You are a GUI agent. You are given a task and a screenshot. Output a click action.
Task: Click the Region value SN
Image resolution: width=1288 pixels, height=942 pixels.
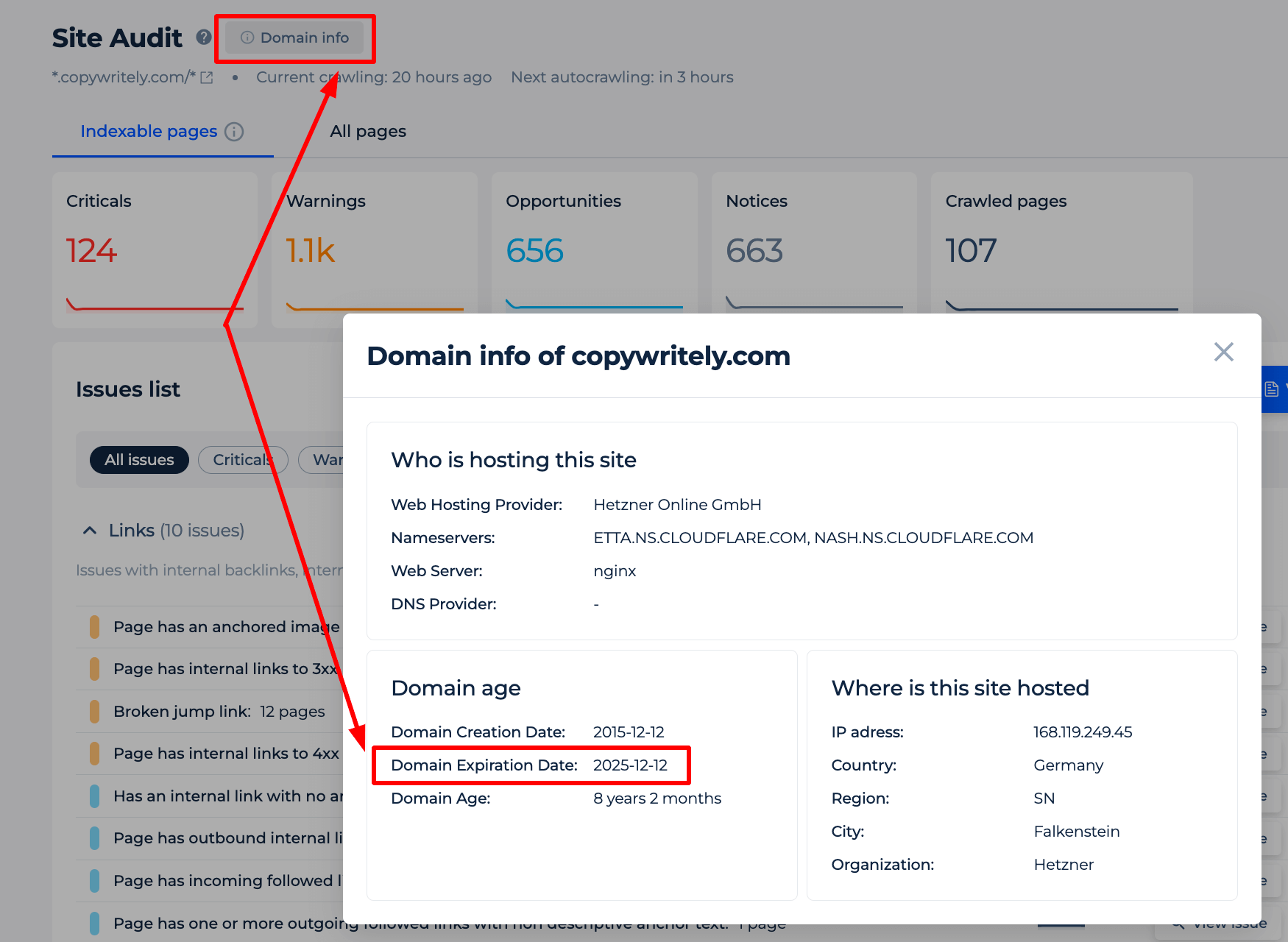1044,798
